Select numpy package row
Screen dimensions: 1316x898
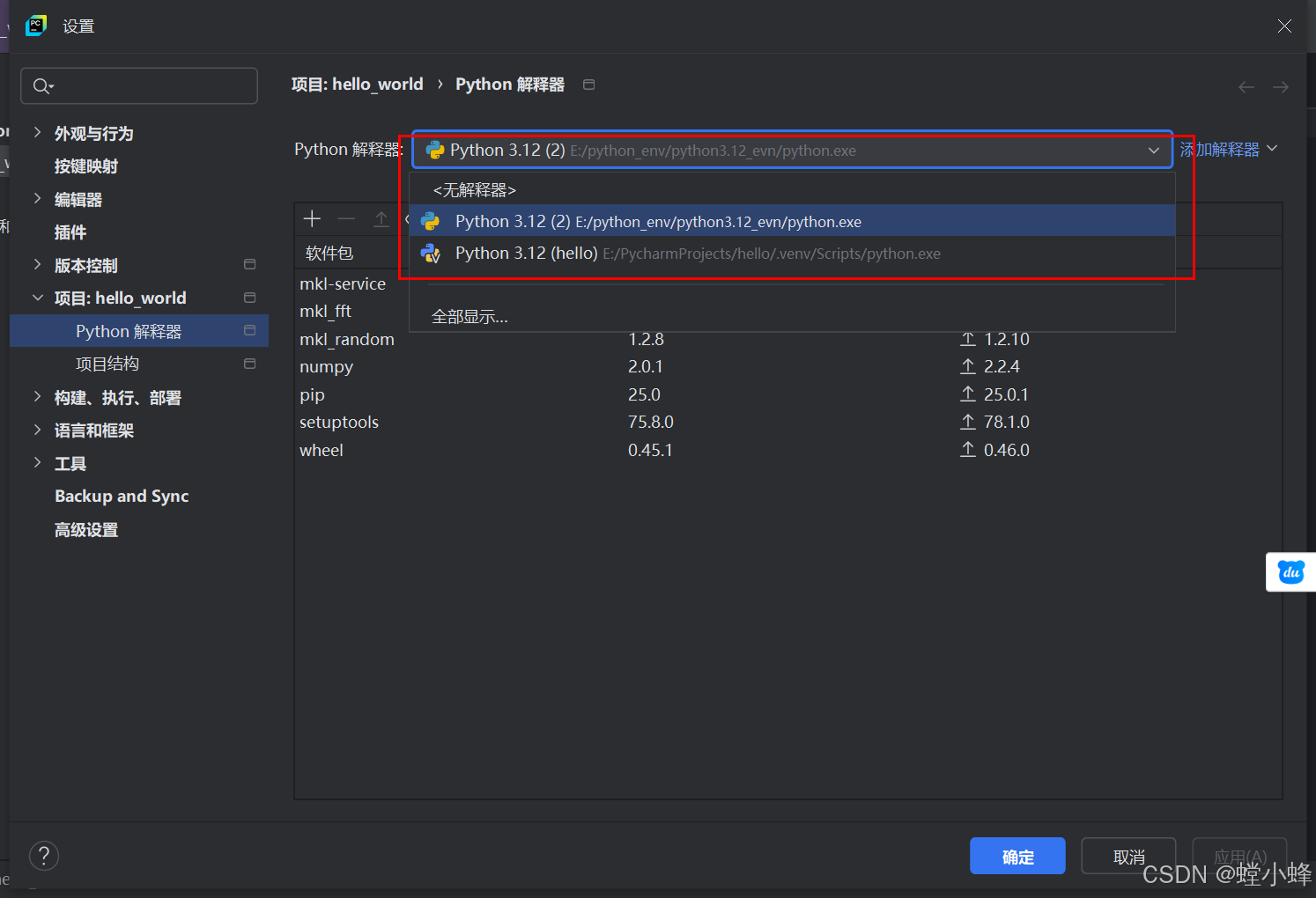788,366
